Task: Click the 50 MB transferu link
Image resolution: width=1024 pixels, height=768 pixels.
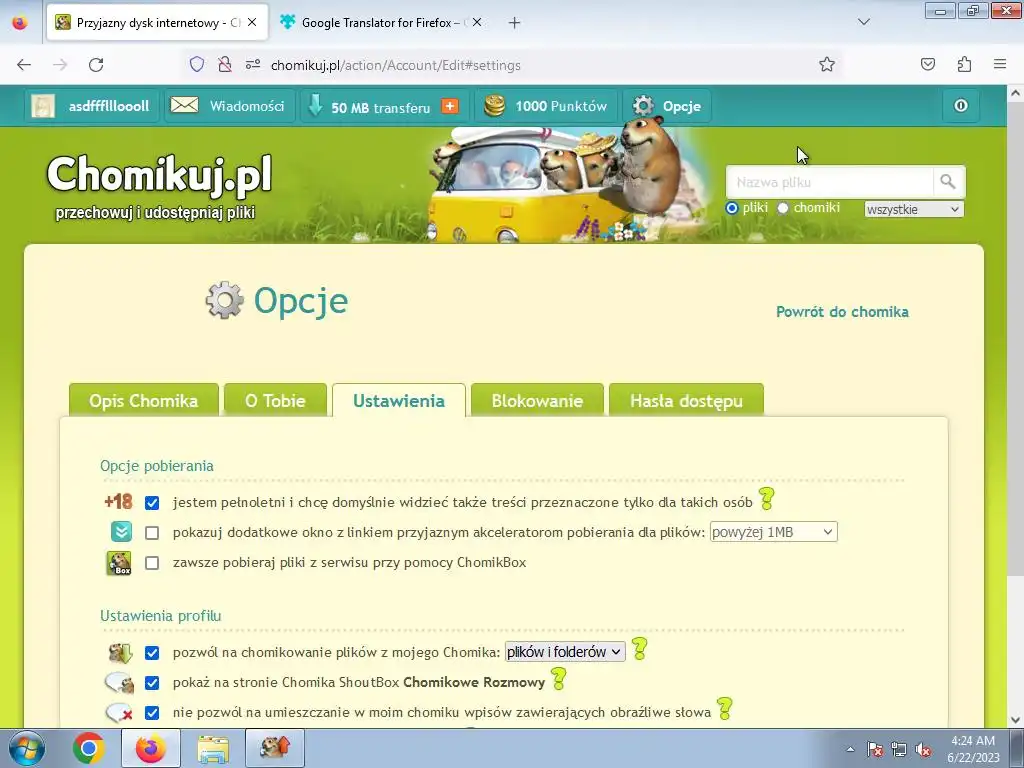Action: coord(381,107)
